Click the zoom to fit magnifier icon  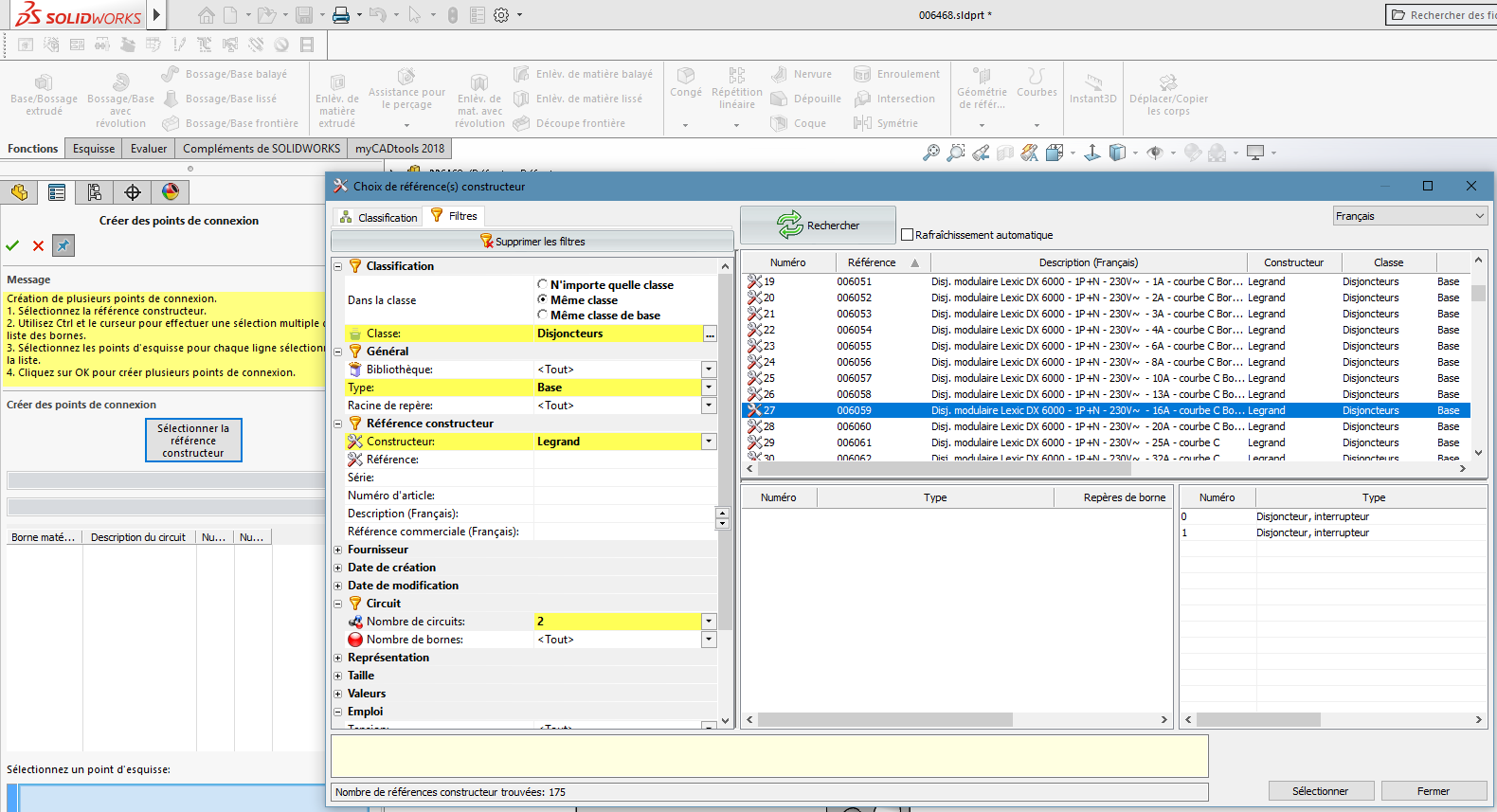pyautogui.click(x=931, y=153)
